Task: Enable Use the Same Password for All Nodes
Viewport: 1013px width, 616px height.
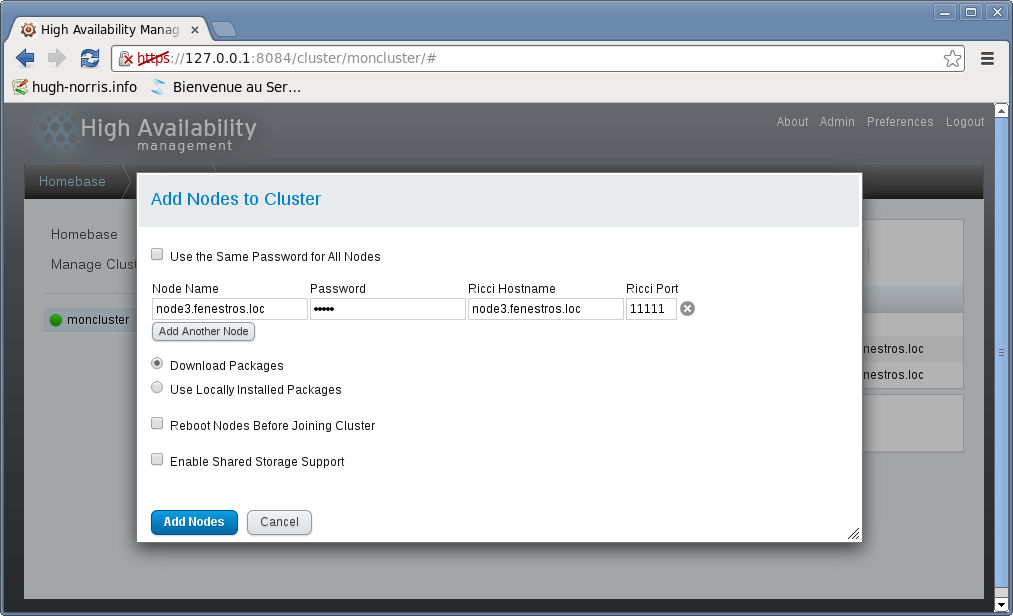Action: point(157,255)
